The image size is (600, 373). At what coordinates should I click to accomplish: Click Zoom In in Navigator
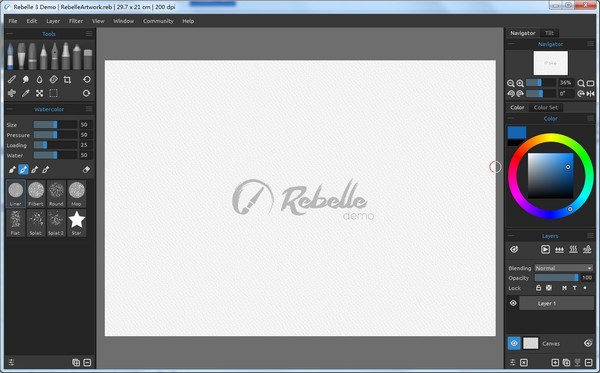click(x=520, y=83)
